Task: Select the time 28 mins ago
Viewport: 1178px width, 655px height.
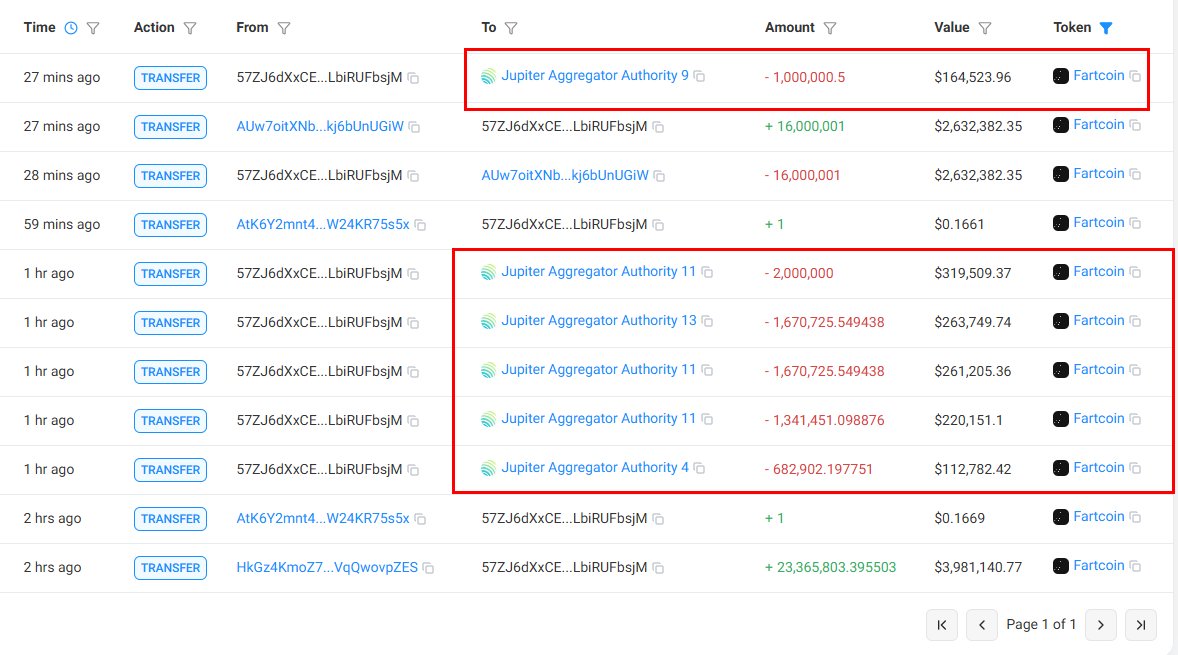Action: [x=62, y=176]
